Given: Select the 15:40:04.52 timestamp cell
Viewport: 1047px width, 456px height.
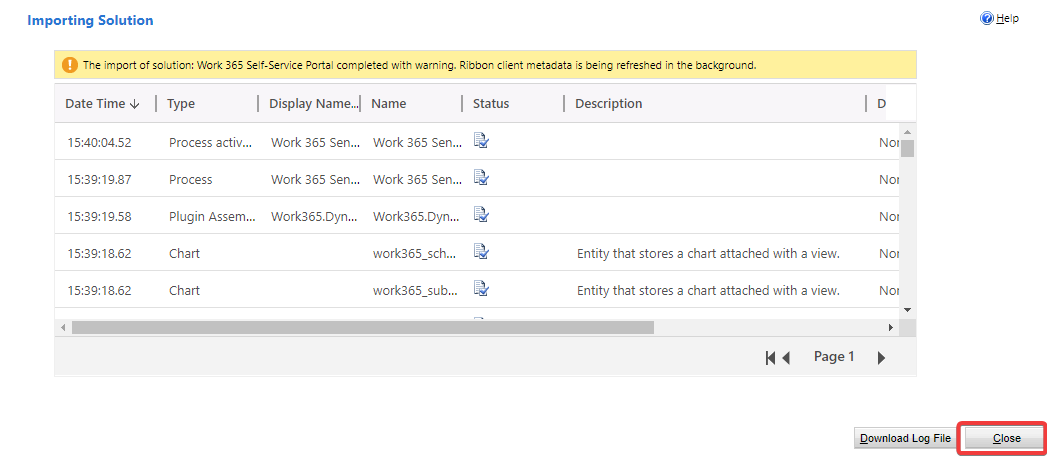Looking at the screenshot, I should point(99,143).
